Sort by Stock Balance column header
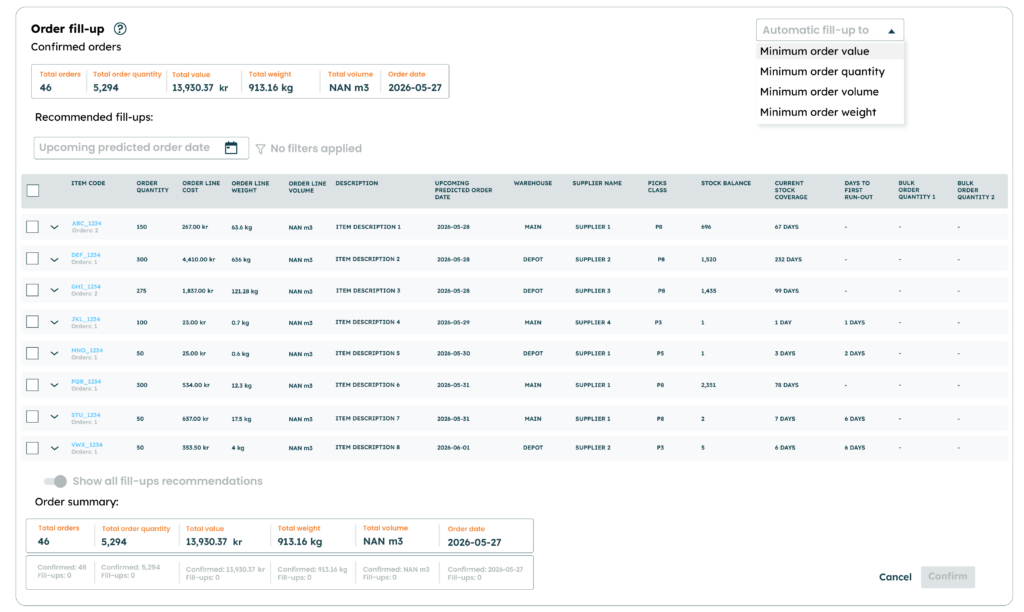 point(726,184)
